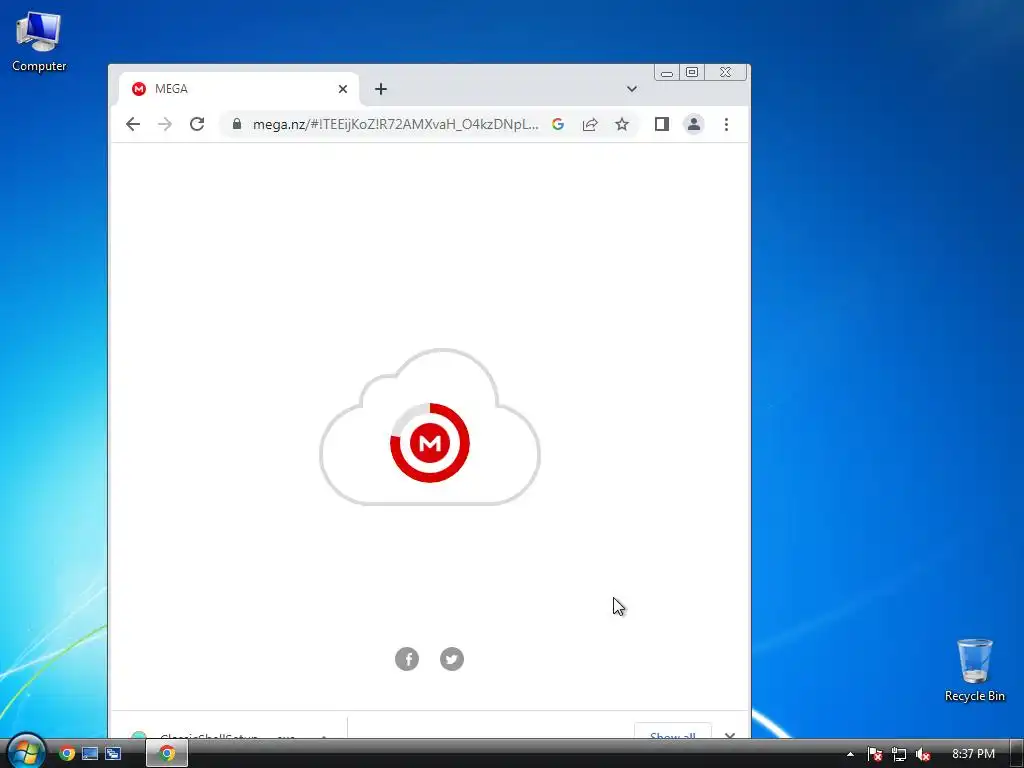Bookmark this tab with the star
The width and height of the screenshot is (1024, 768).
[622, 124]
